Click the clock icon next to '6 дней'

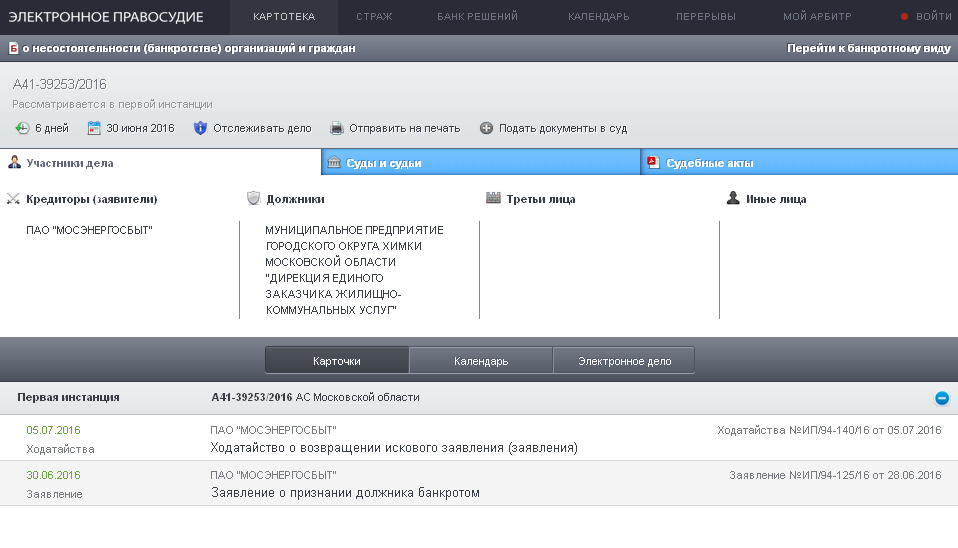23,128
